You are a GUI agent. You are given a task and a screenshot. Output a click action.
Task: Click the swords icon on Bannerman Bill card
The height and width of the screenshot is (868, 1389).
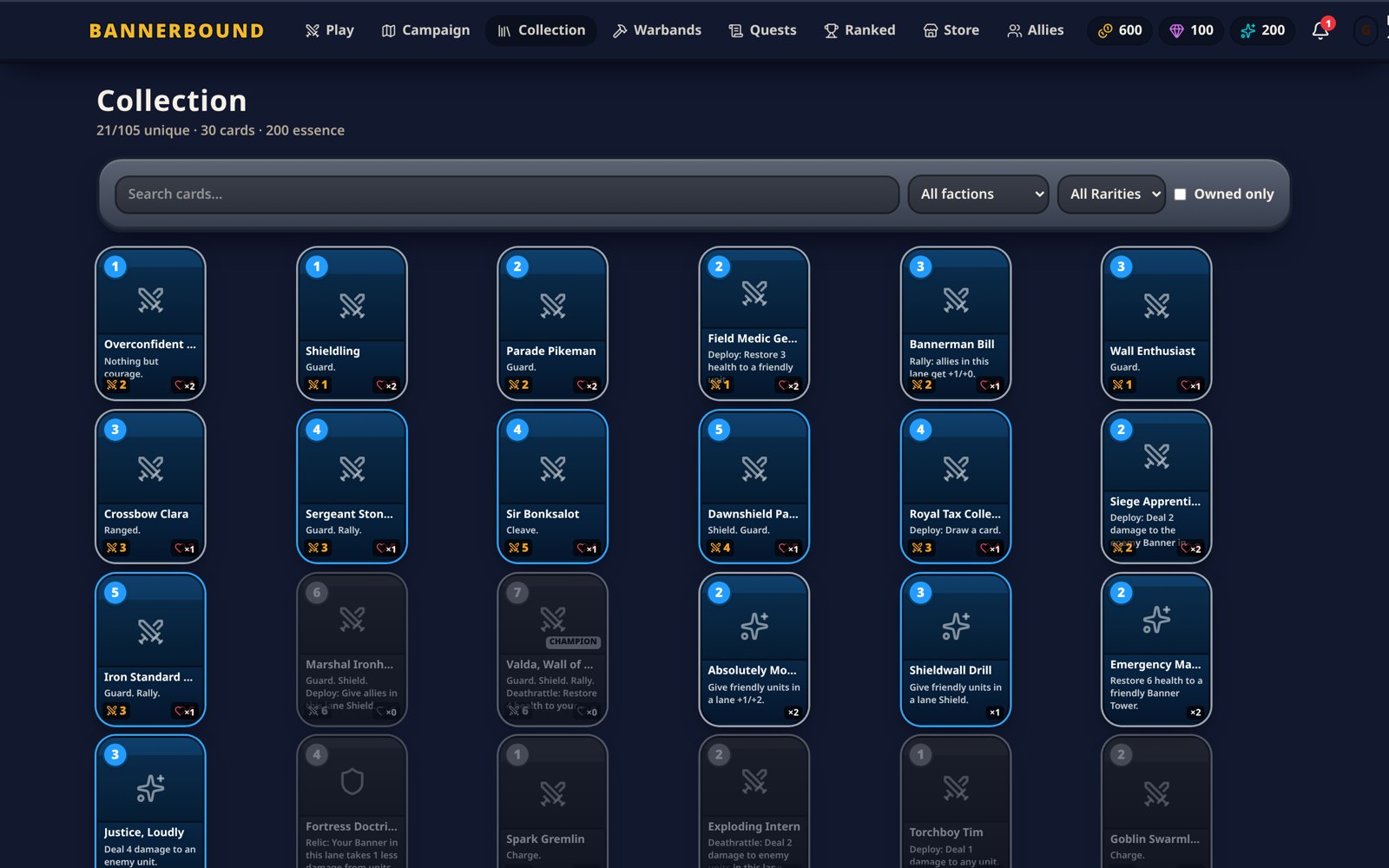pos(956,299)
